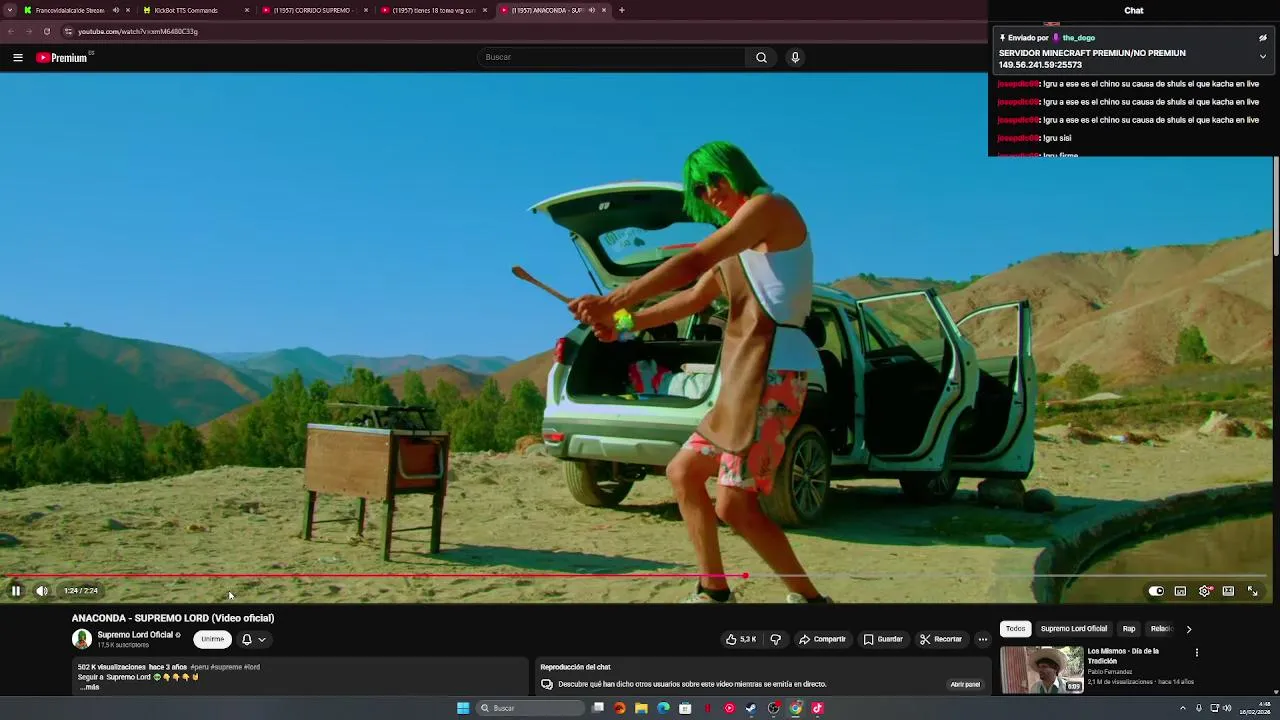Open the subtitles/miniplayer icon in the player controls
1280x720 pixels.
(x=1180, y=591)
